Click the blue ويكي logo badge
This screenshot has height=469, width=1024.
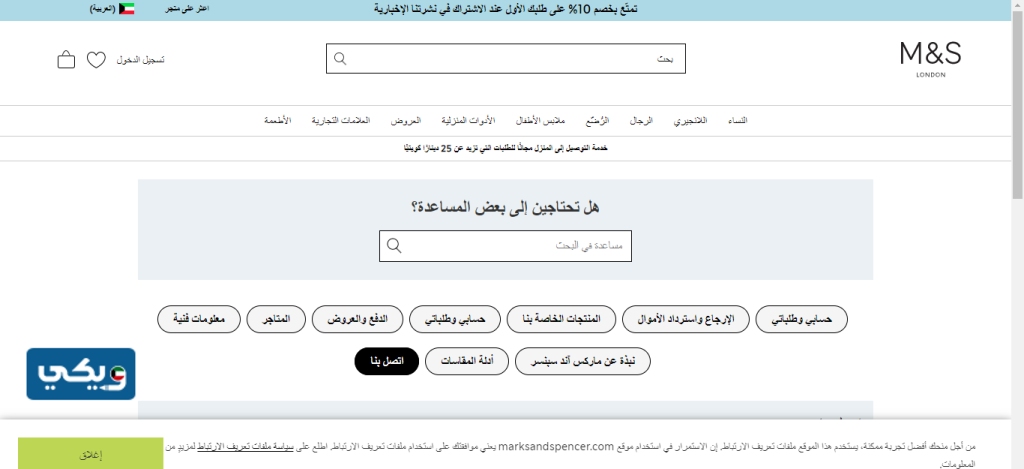point(81,374)
